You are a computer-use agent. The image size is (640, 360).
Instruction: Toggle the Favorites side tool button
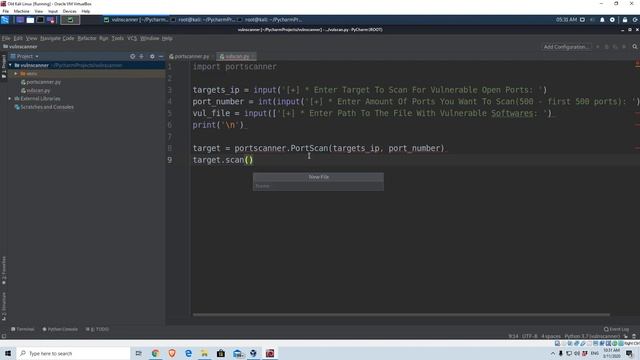[4, 270]
